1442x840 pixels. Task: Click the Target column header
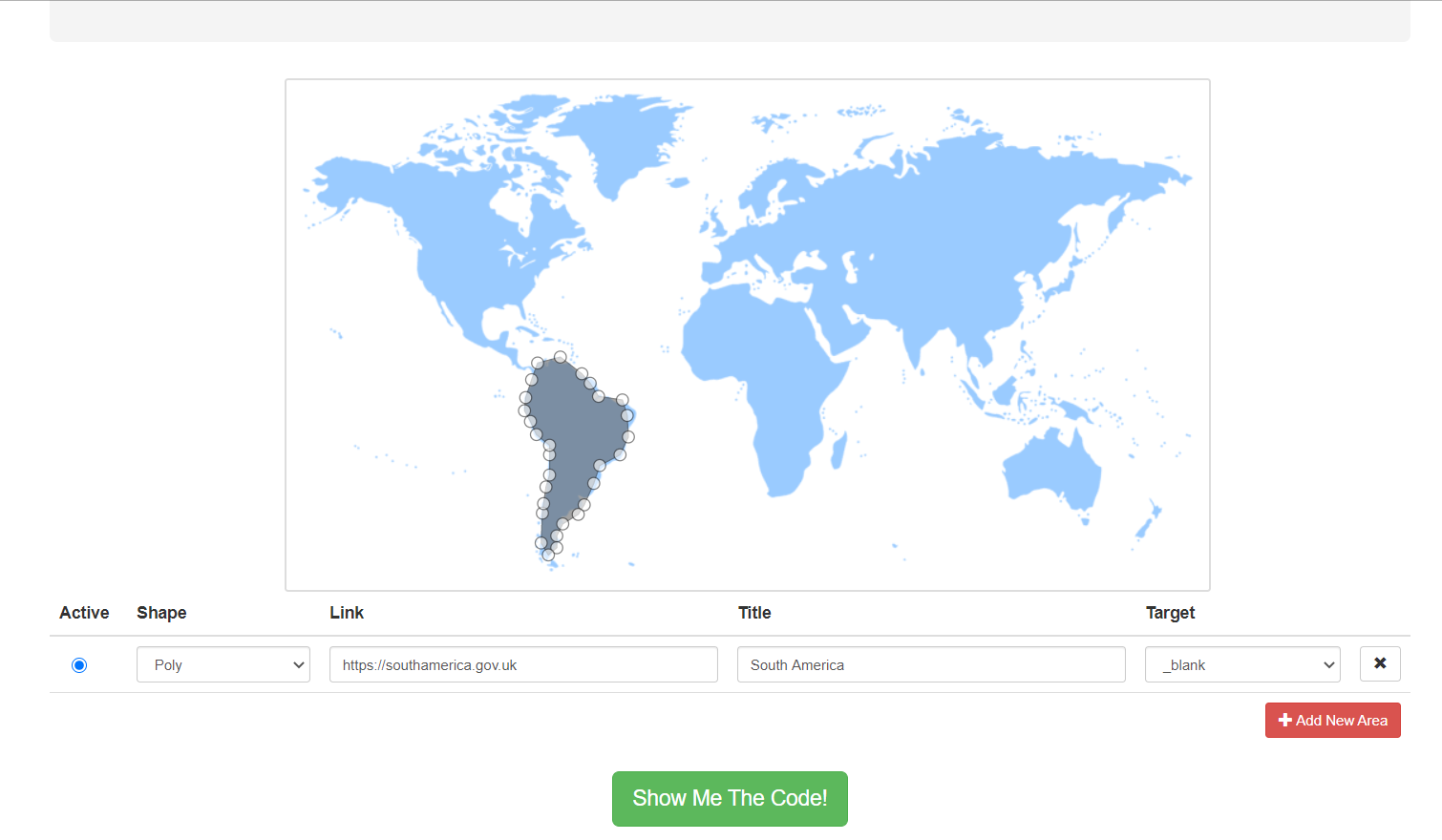pos(1170,613)
